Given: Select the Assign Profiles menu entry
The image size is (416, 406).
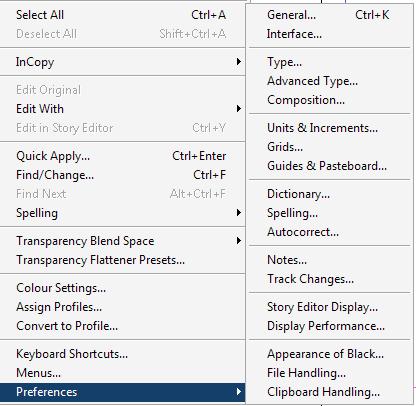Looking at the screenshot, I should pyautogui.click(x=122, y=307).
